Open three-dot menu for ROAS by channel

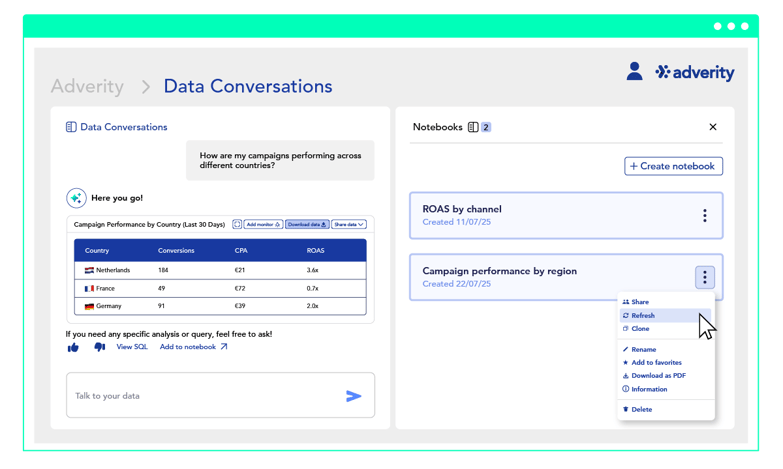704,216
